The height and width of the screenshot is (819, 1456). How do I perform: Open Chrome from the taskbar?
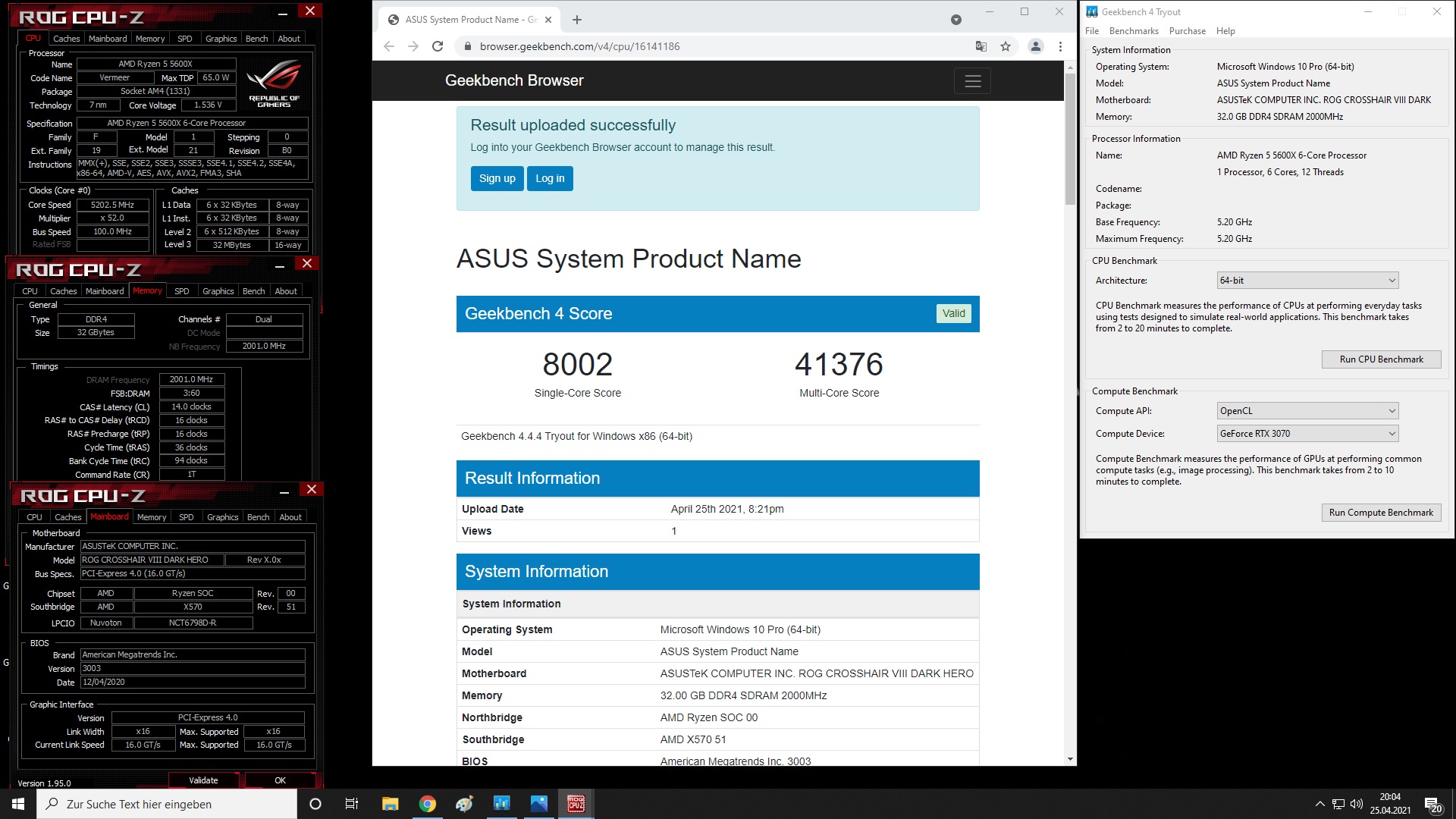tap(427, 804)
